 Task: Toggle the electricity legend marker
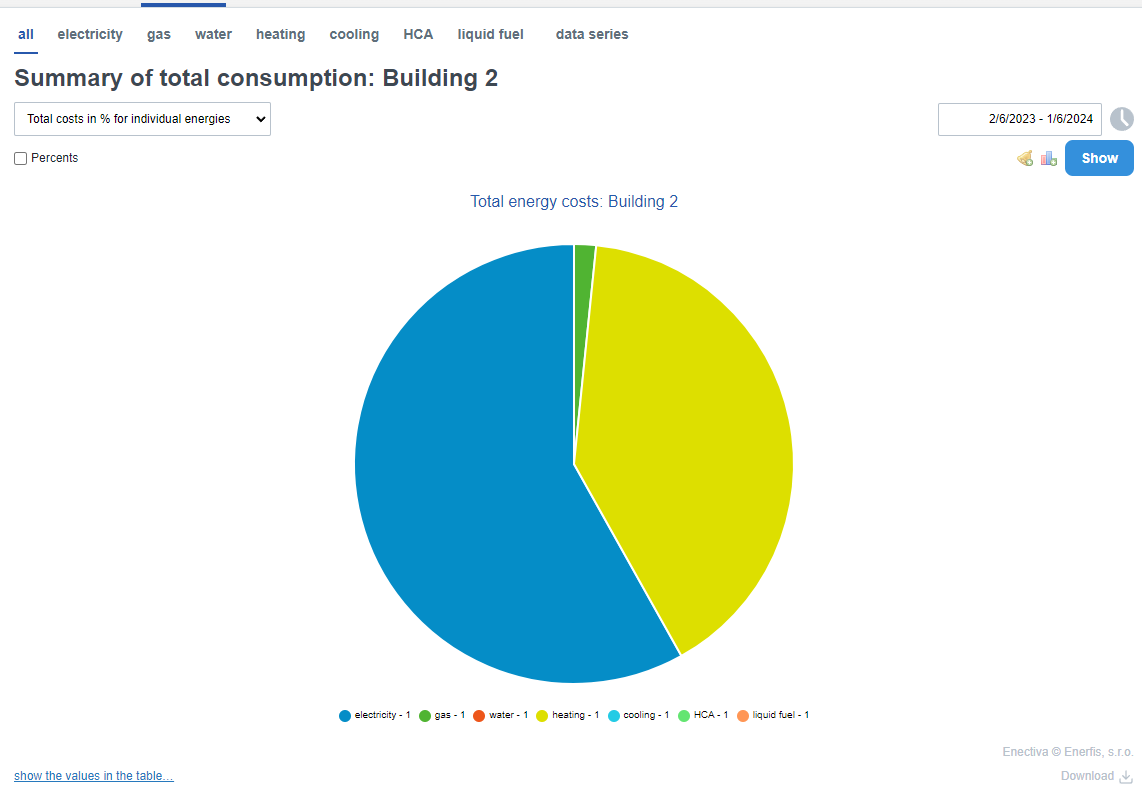(345, 716)
